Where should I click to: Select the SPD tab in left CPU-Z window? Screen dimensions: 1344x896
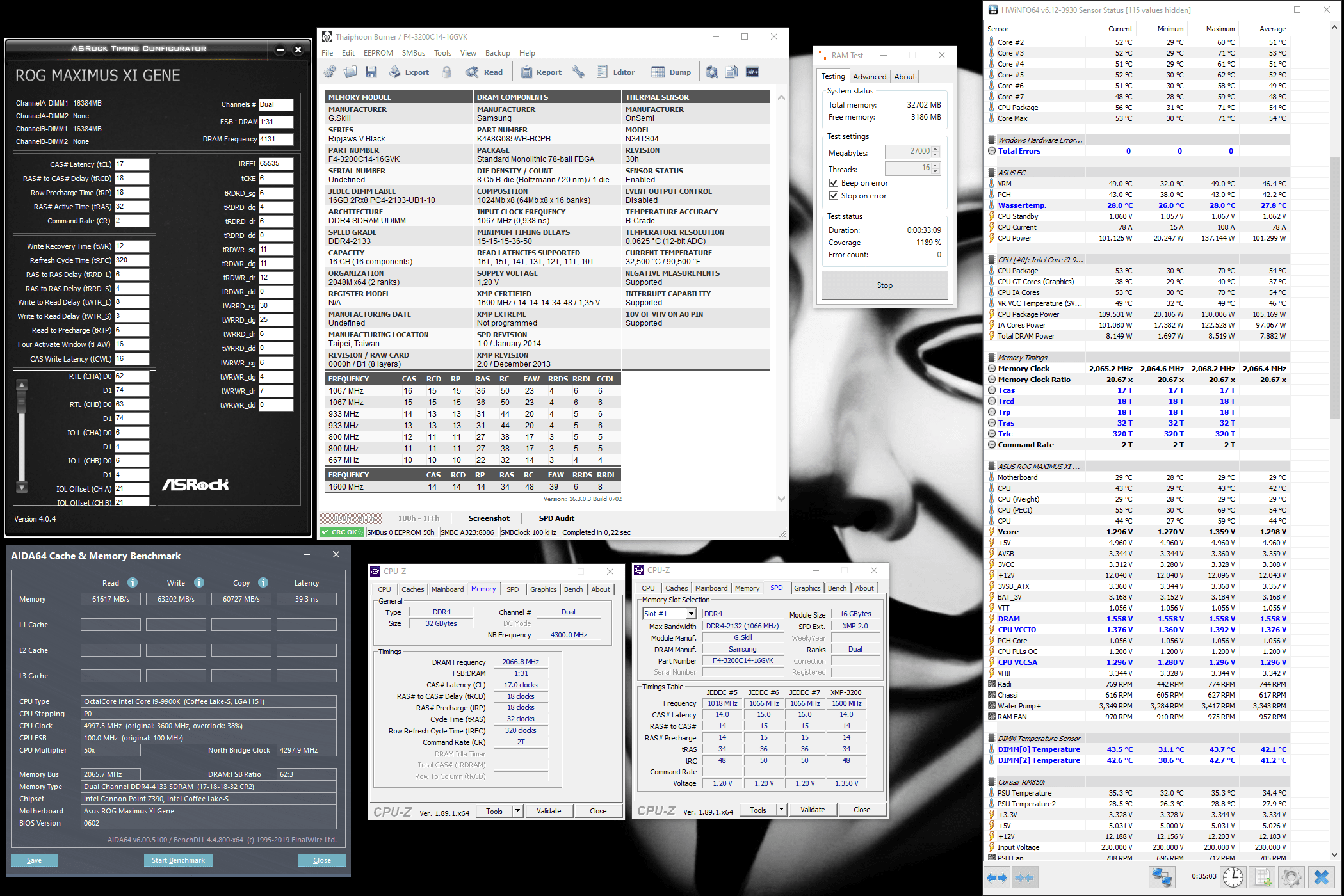pos(509,589)
